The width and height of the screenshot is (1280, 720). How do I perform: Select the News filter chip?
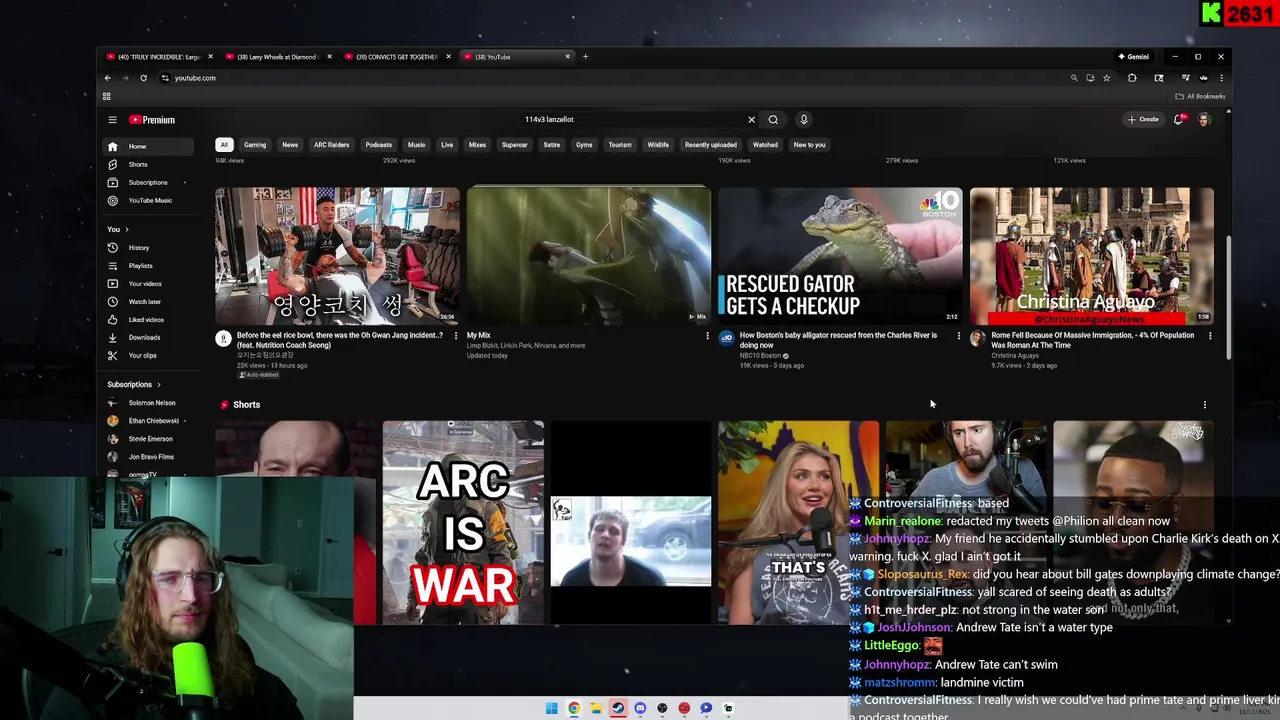(290, 145)
